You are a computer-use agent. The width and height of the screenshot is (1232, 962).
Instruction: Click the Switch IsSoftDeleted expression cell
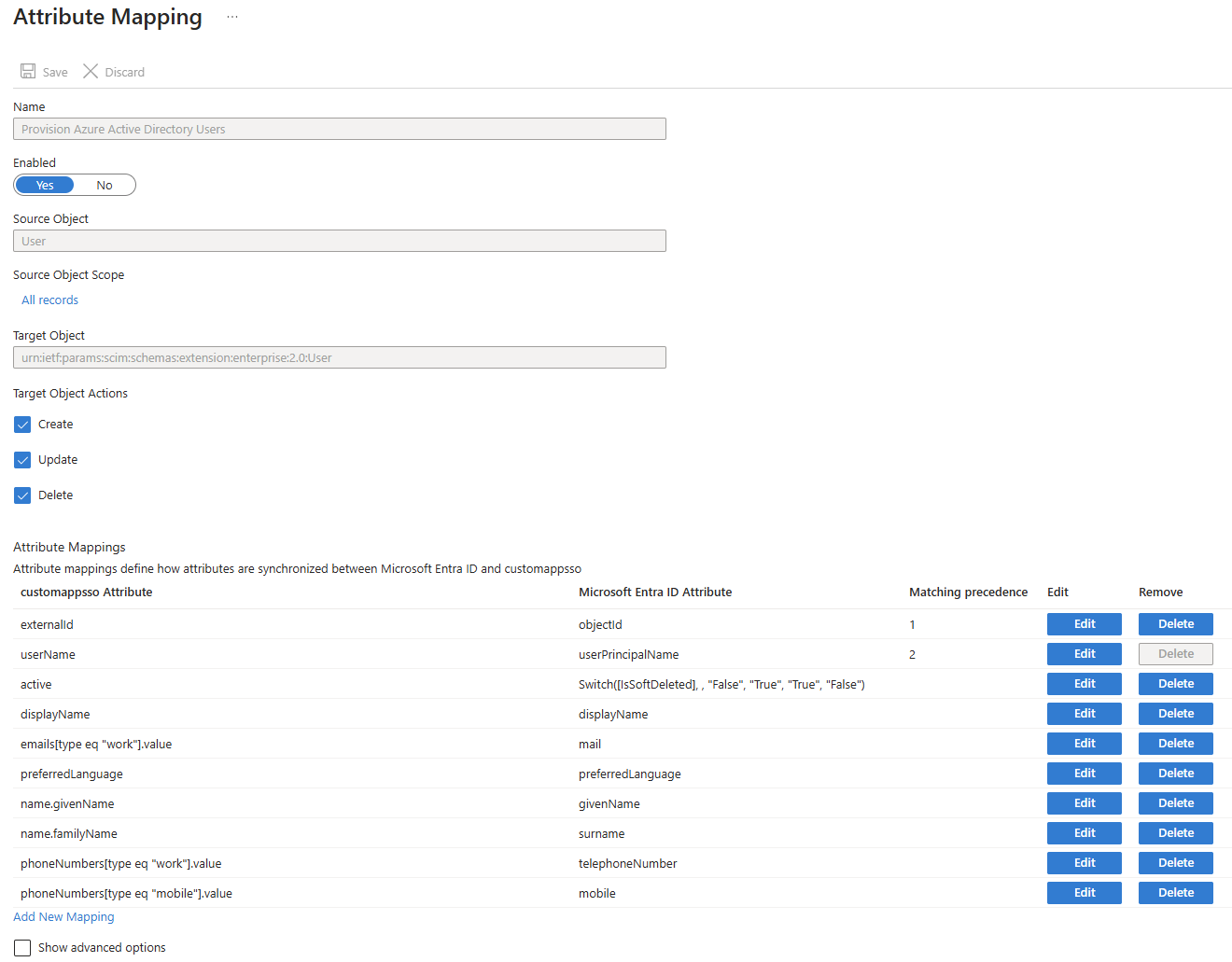pyautogui.click(x=721, y=684)
